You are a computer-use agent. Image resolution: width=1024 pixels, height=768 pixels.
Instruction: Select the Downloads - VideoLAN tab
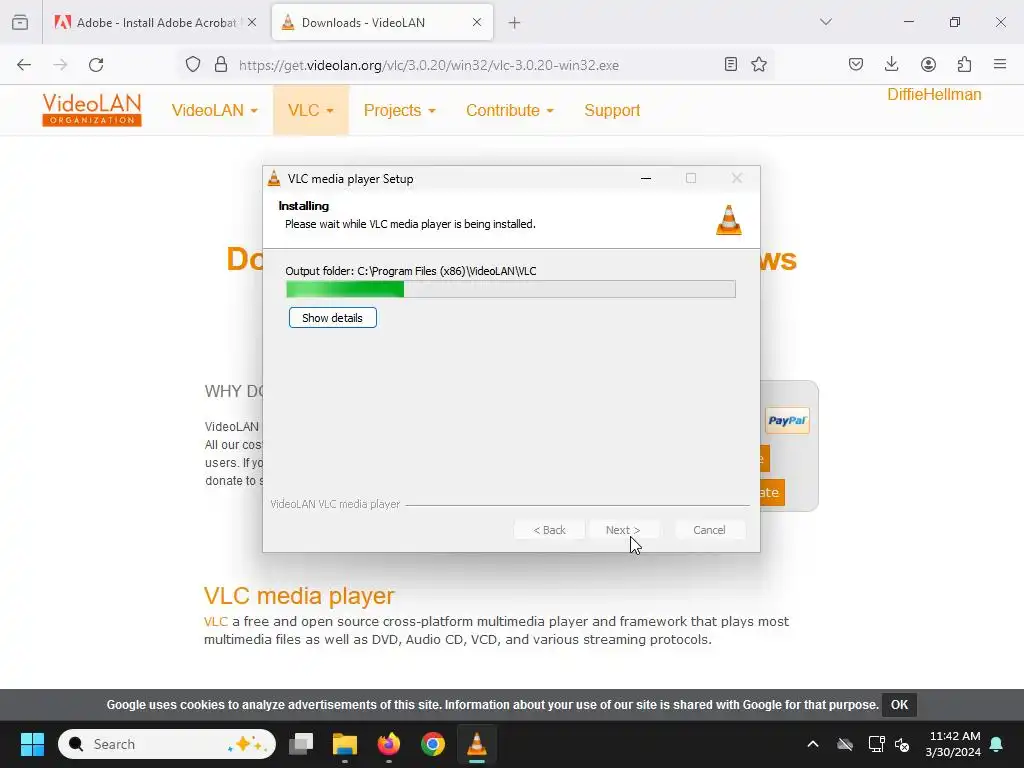(382, 22)
